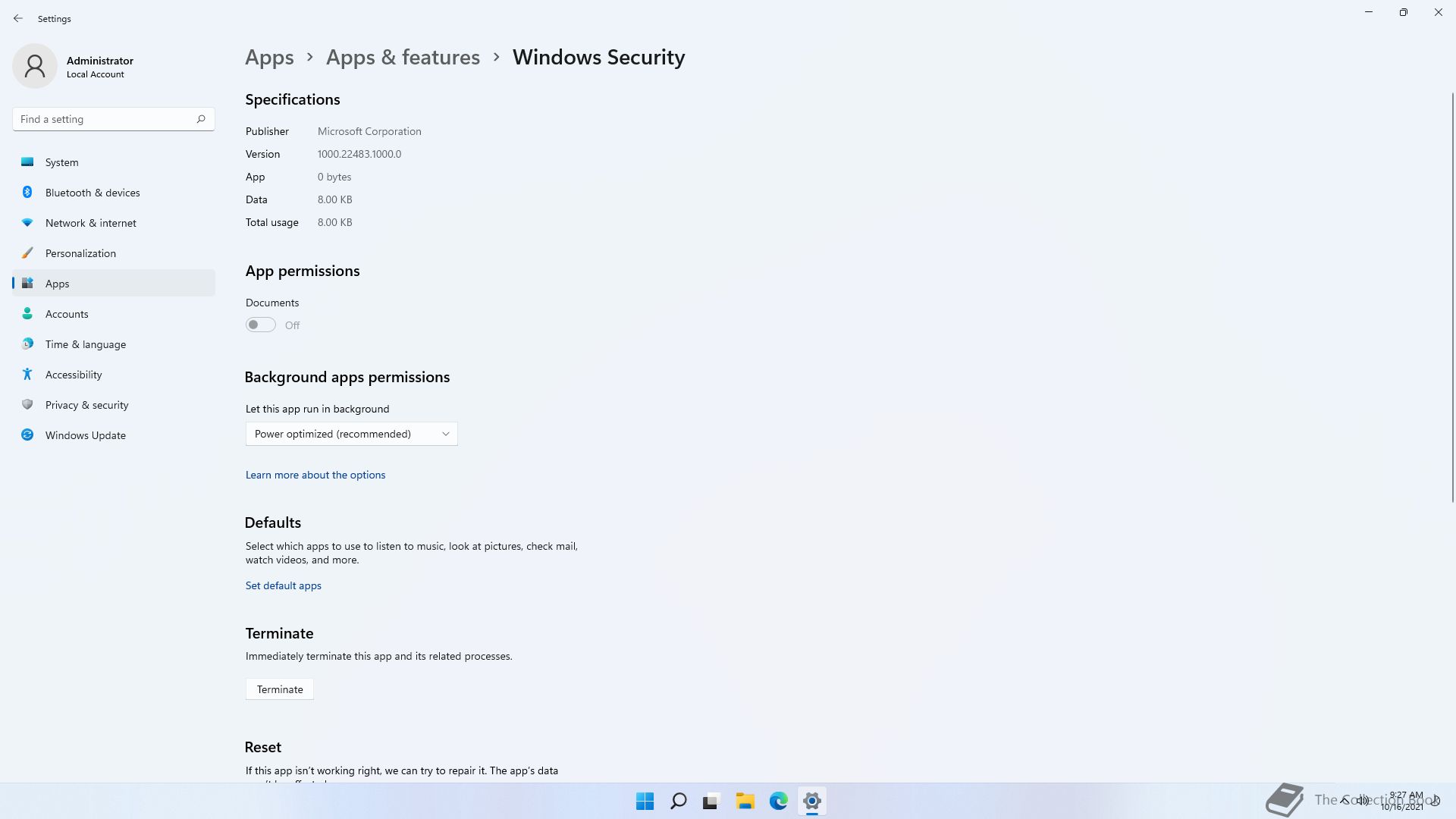Open Bluetooth & devices settings
The image size is (1456, 819).
pyautogui.click(x=114, y=192)
